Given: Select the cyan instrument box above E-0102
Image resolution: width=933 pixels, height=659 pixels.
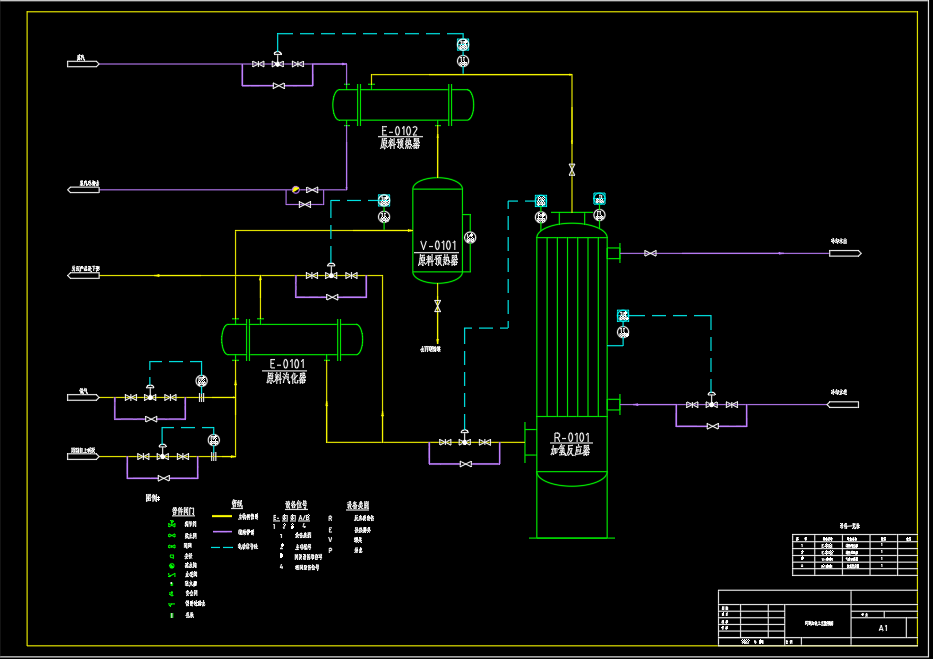Looking at the screenshot, I should [463, 45].
